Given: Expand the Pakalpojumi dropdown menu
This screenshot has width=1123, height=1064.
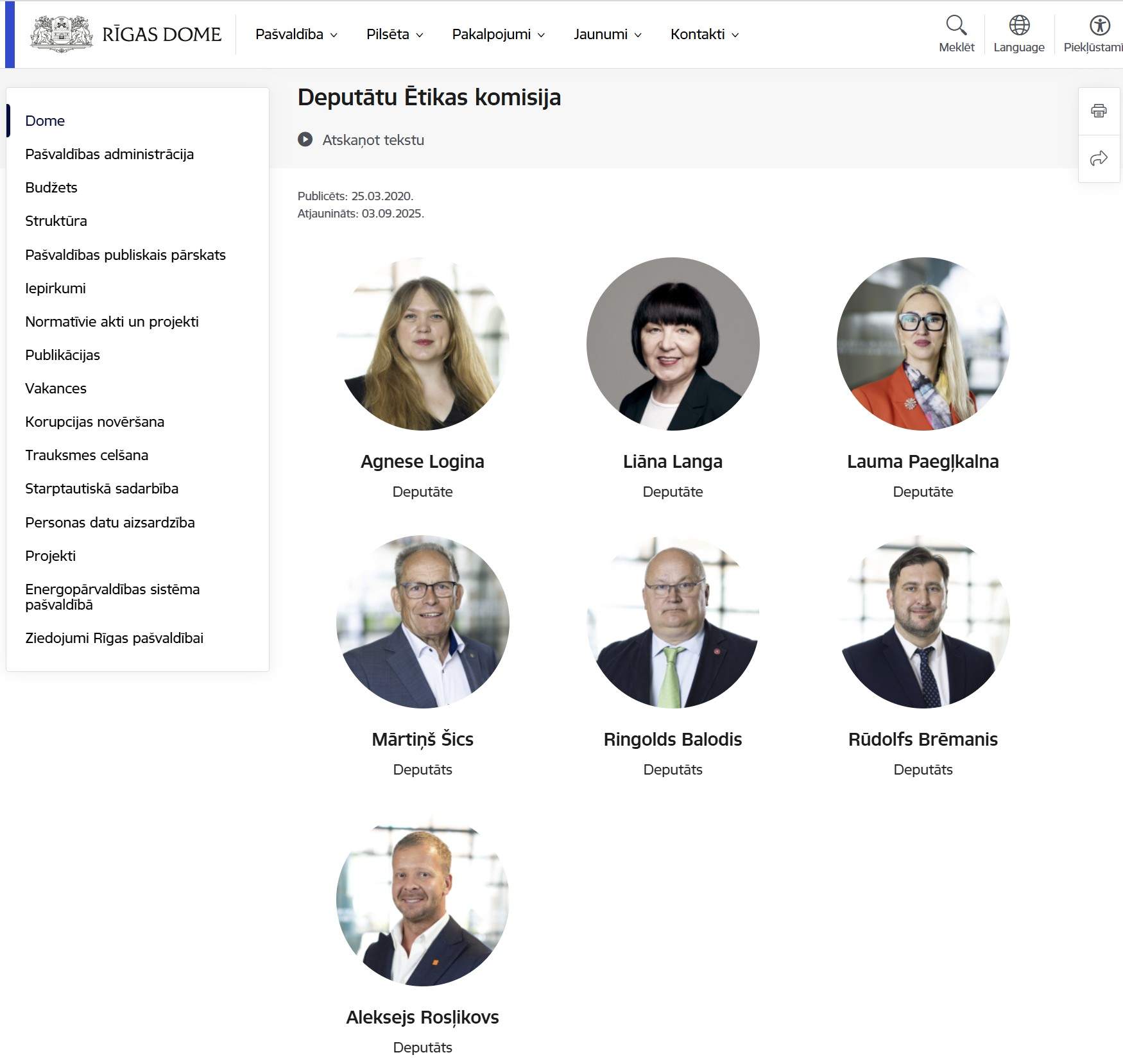Looking at the screenshot, I should (x=498, y=35).
